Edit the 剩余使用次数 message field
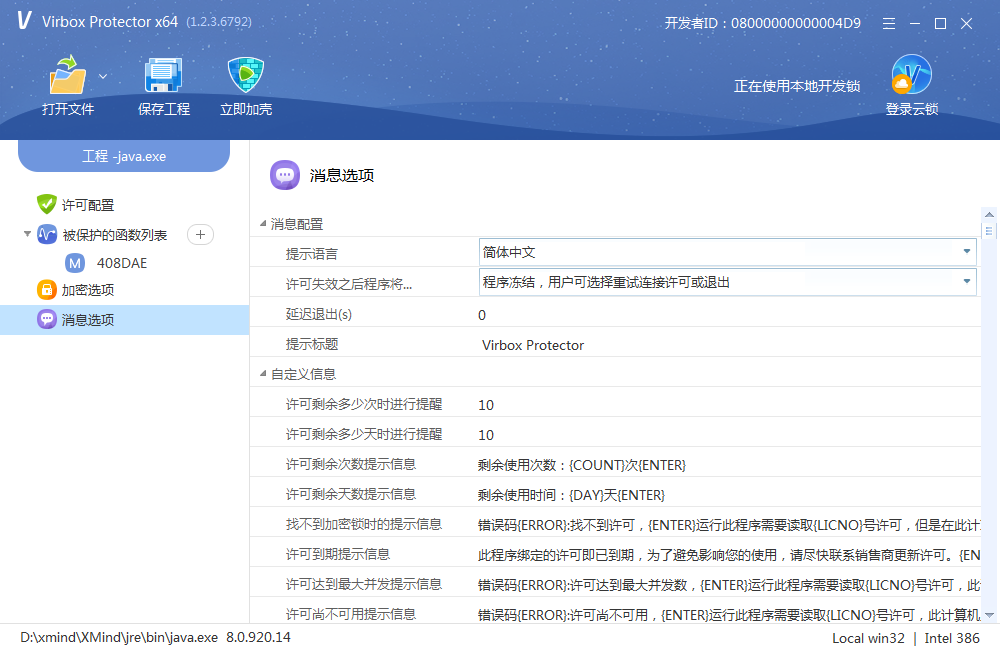Viewport: 1000px width, 650px height. click(x=727, y=465)
